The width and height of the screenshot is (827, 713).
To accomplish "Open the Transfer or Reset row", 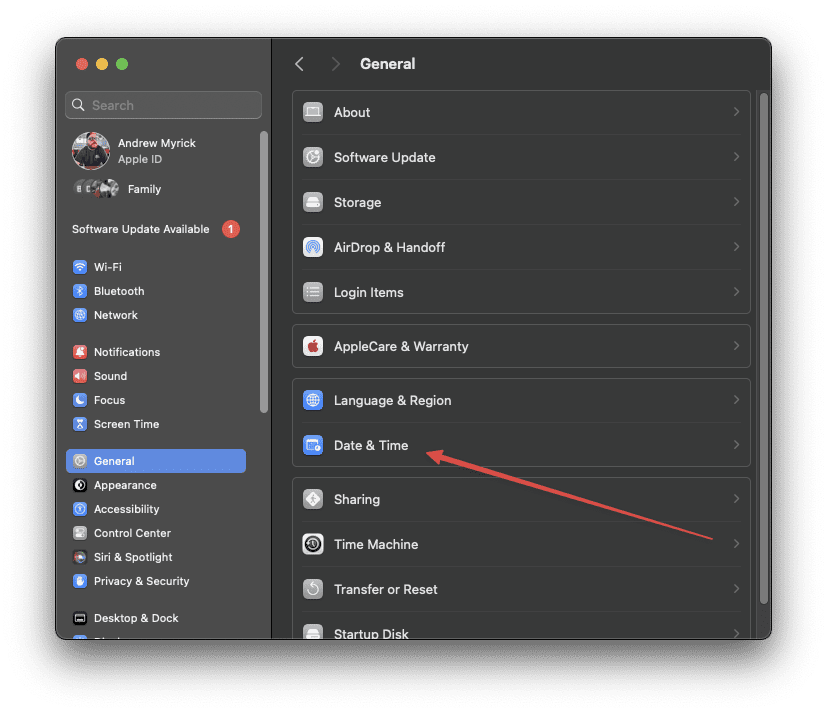I will pyautogui.click(x=521, y=589).
